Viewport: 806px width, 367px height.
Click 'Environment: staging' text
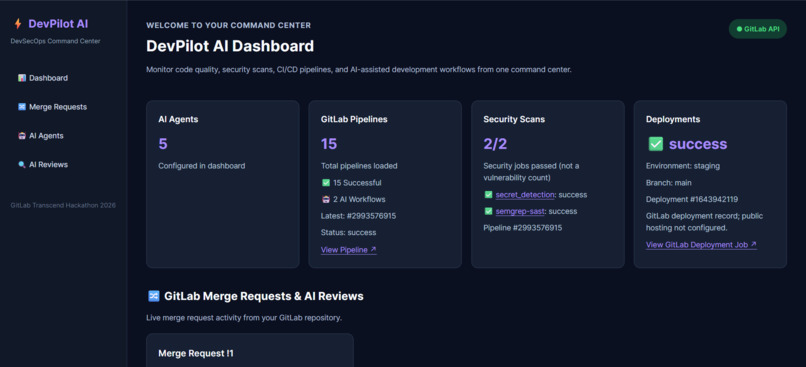click(x=683, y=166)
